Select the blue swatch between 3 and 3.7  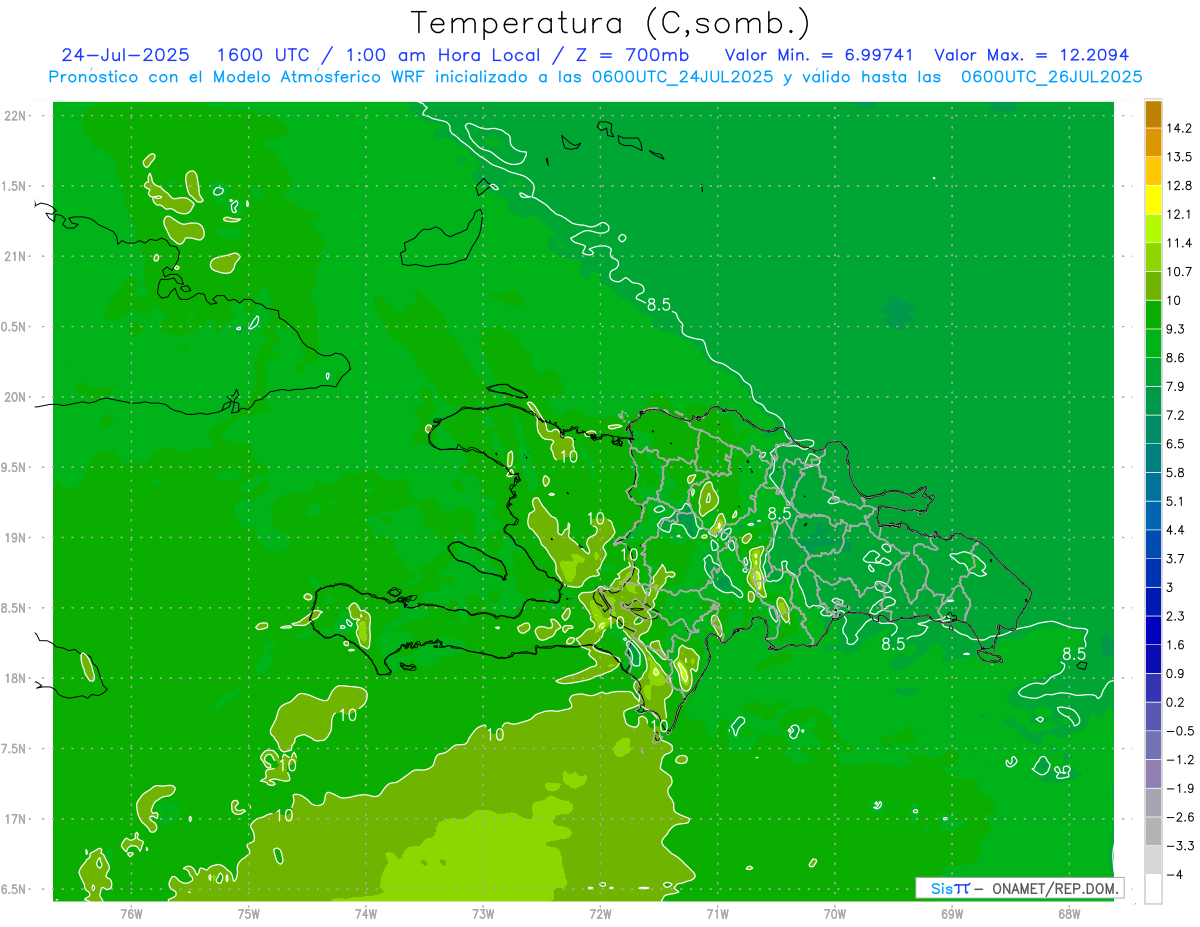[x=1153, y=572]
